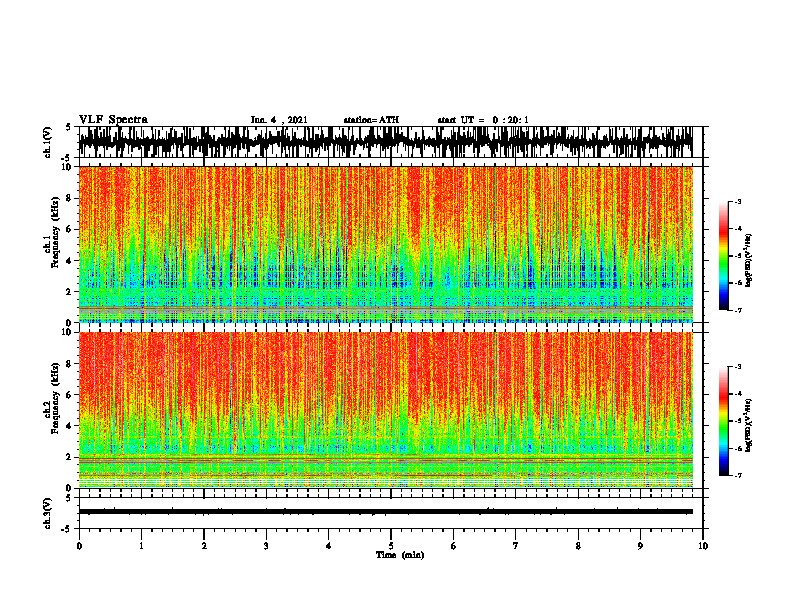The image size is (792, 612).
Task: Click the '8' kHz tick on ch.2 frequency axis
Action: coord(70,364)
